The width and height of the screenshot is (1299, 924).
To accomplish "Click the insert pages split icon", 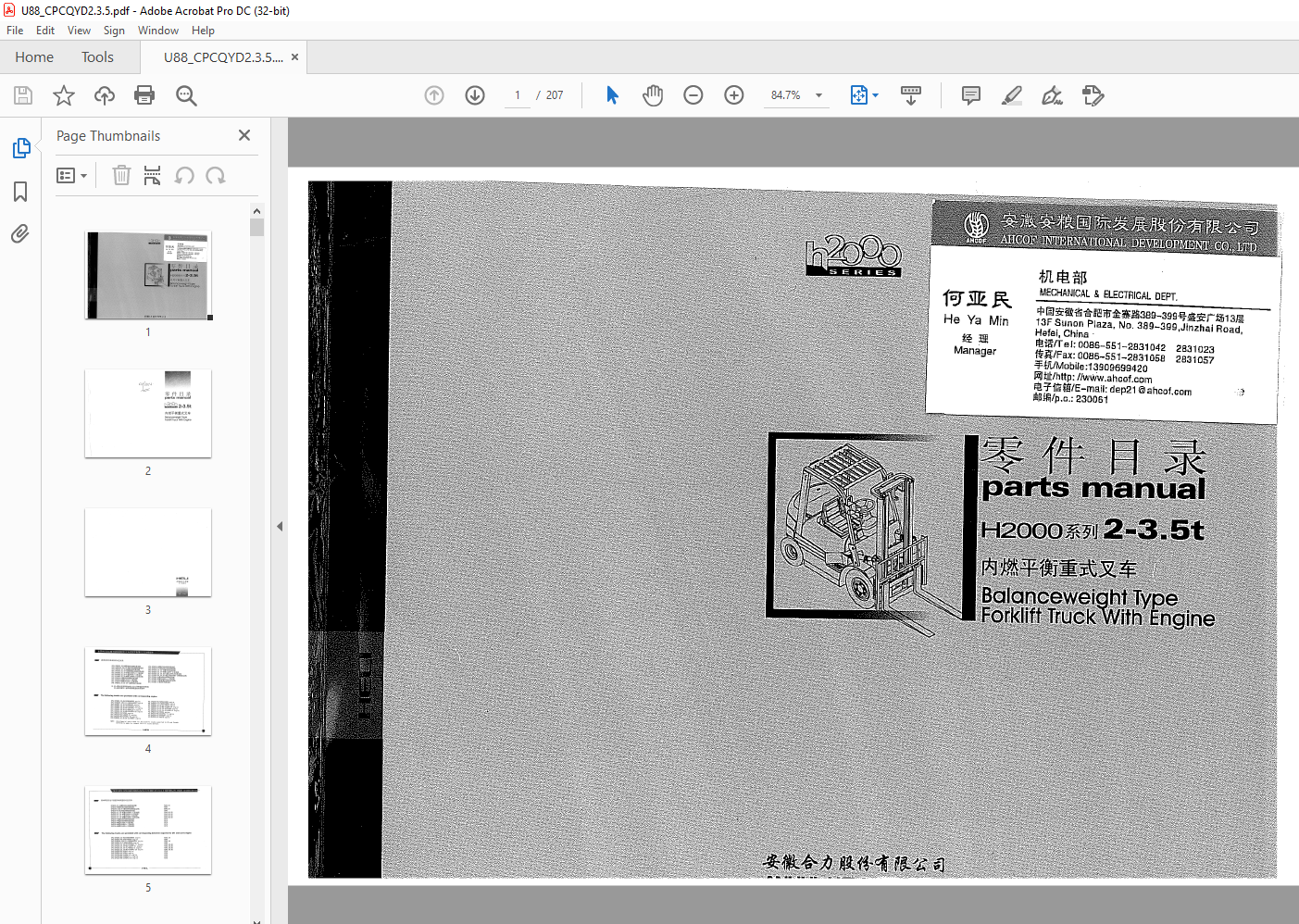I will tap(153, 175).
